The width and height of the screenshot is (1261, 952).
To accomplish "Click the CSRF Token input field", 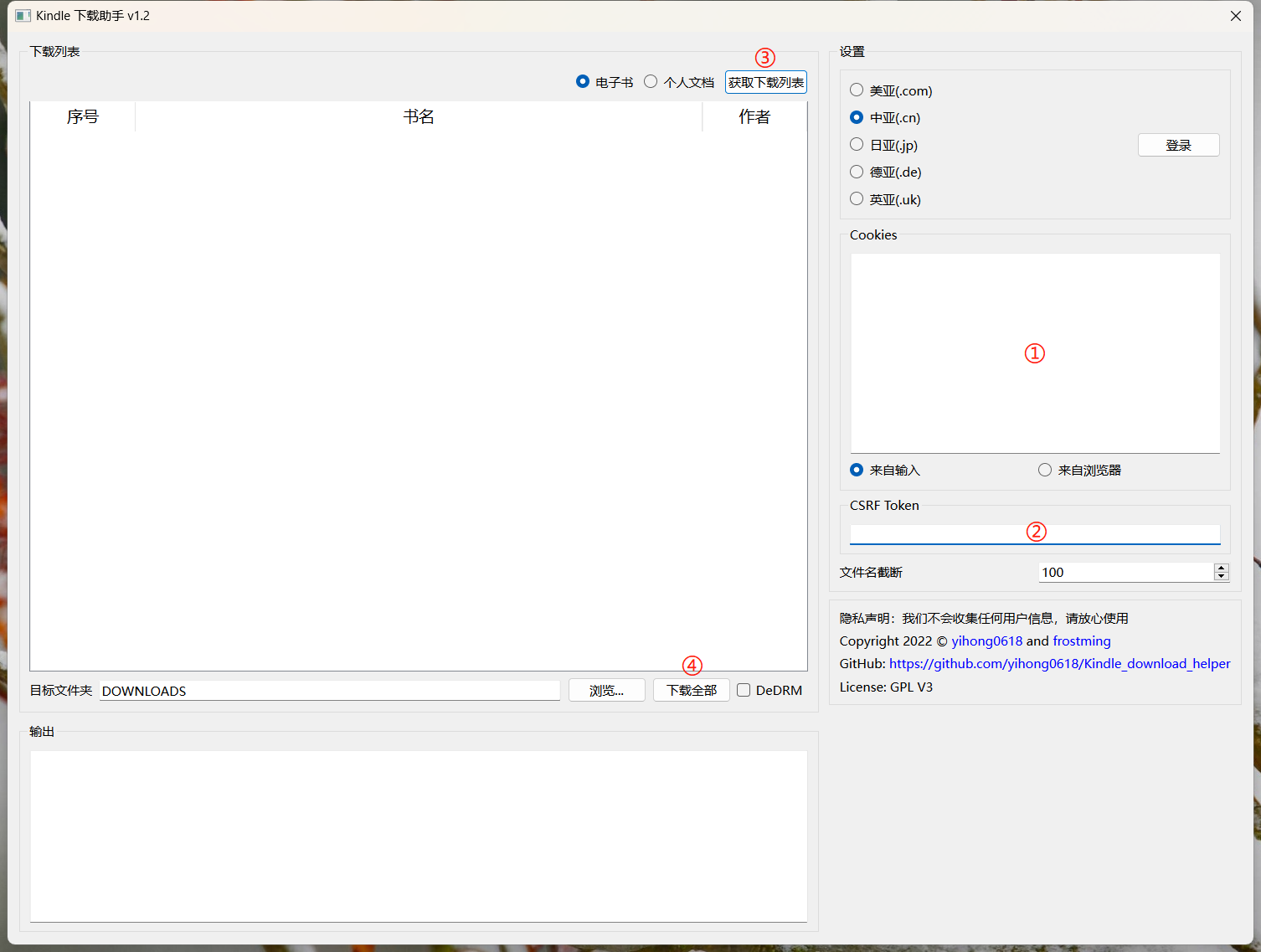I will pyautogui.click(x=1035, y=533).
